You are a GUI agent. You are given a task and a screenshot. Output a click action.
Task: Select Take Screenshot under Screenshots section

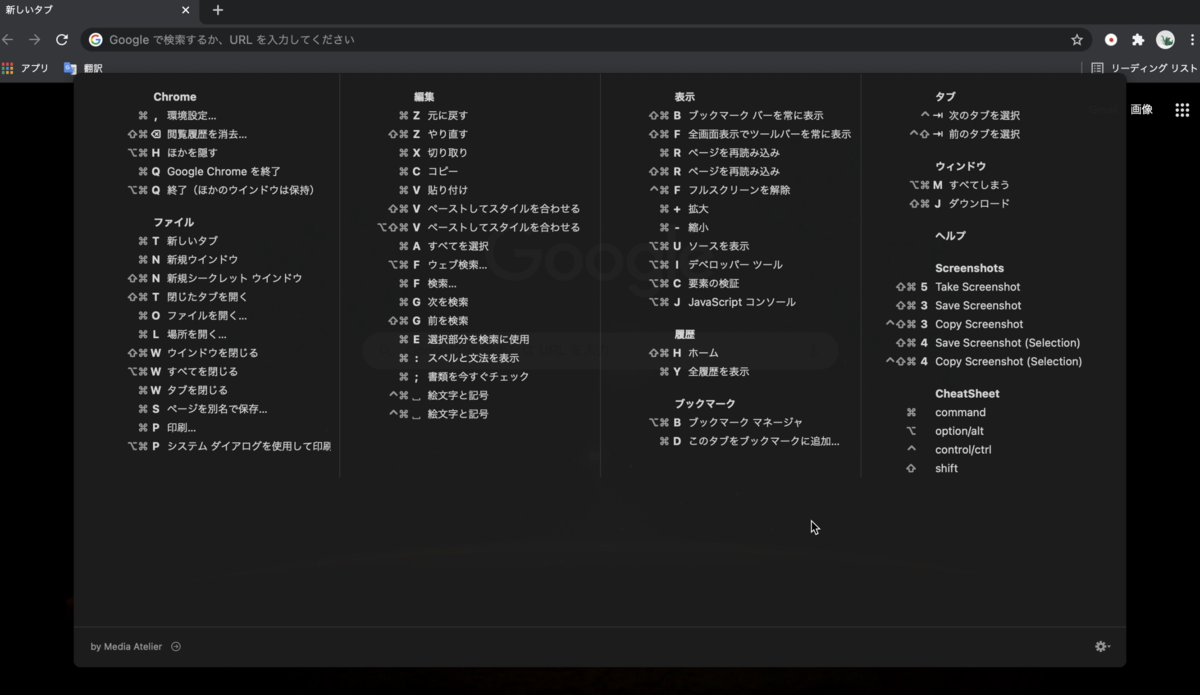coord(977,287)
